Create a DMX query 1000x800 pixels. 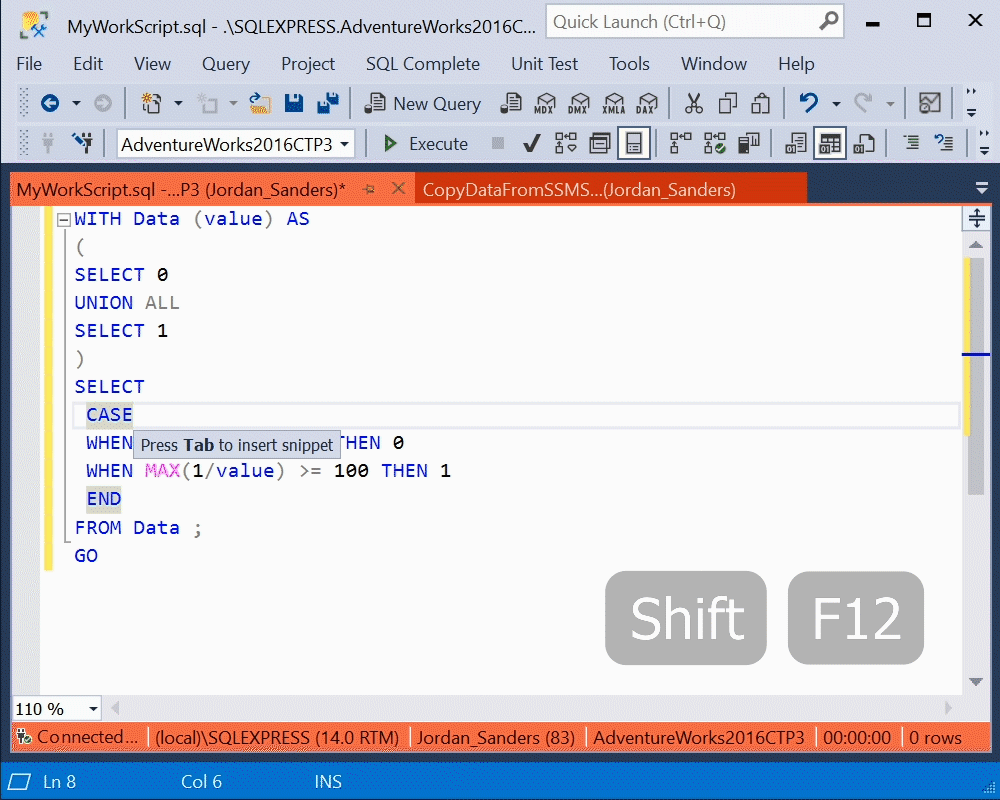click(x=579, y=103)
